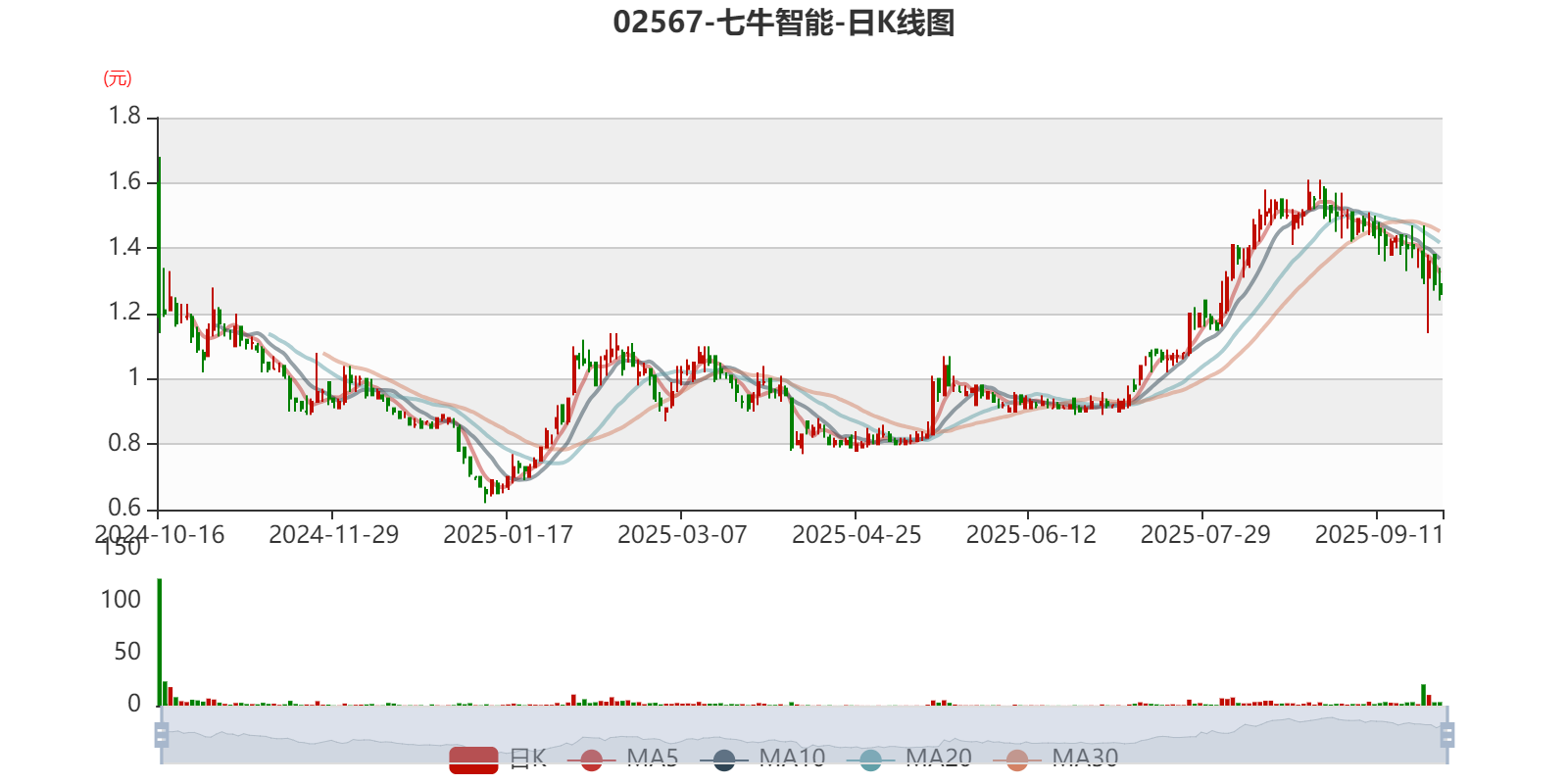
Task: Grab the left data zoom slider handle
Action: click(x=162, y=735)
